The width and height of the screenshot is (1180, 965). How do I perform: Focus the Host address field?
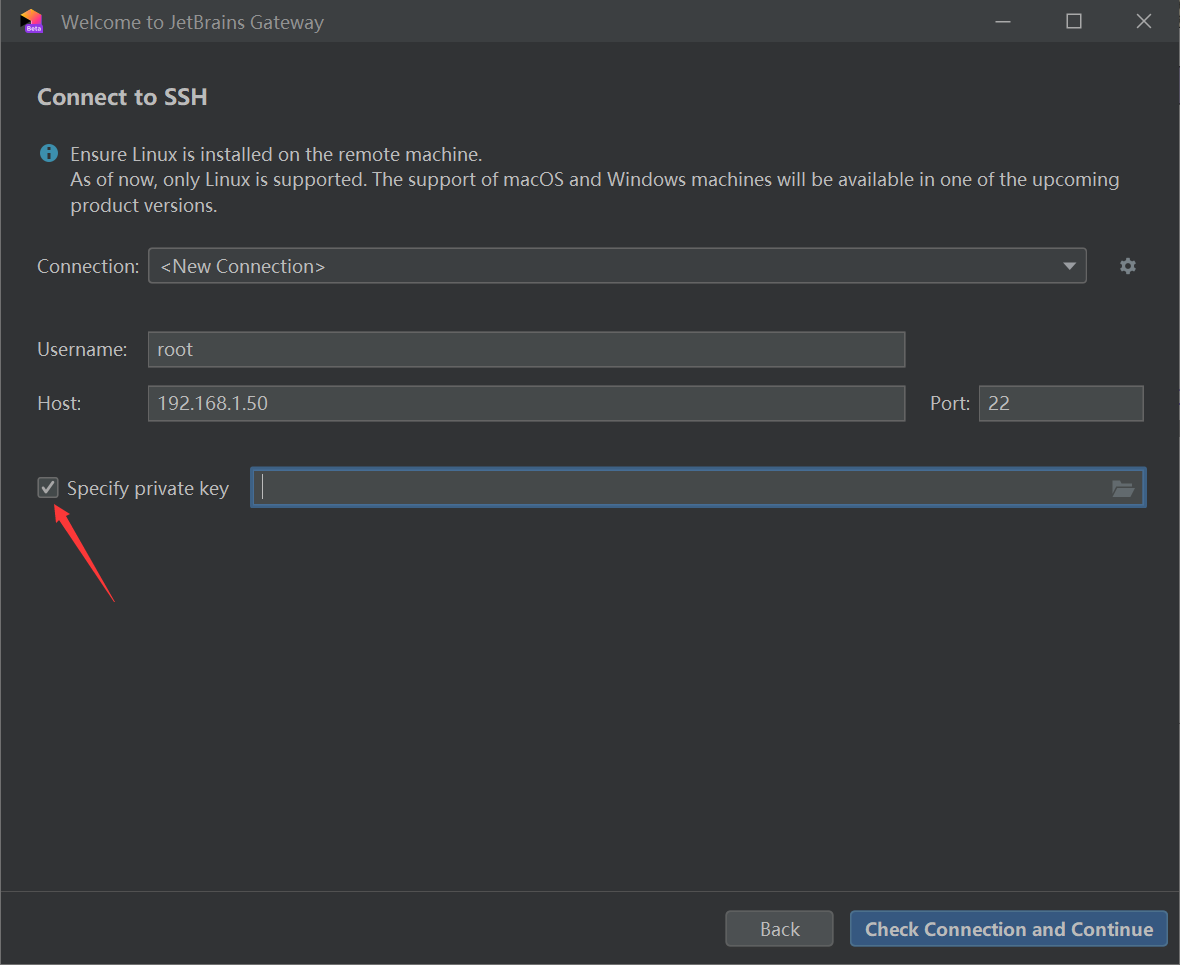[x=526, y=403]
